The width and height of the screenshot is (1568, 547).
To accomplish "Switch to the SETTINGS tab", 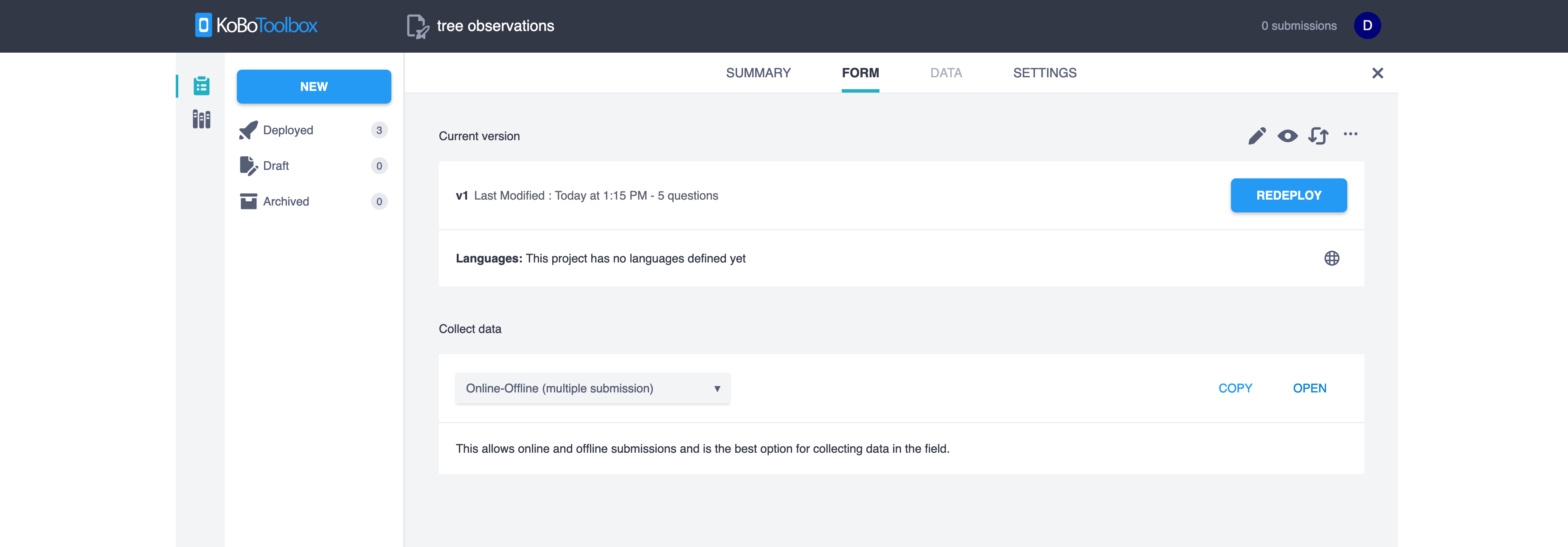I will pos(1045,73).
